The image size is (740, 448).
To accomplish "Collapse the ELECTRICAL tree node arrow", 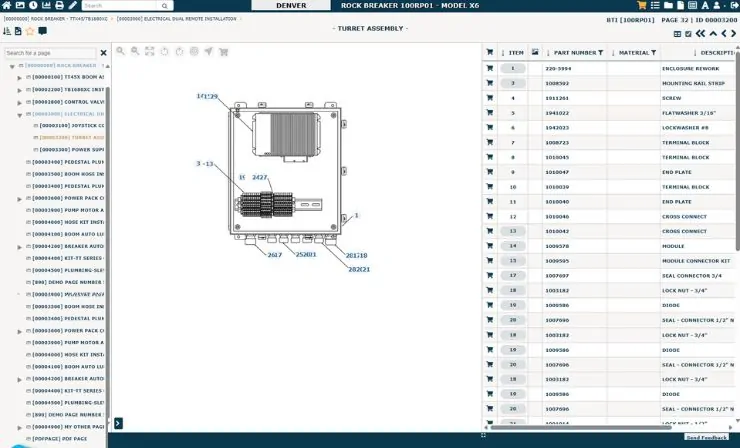I will click(19, 115).
